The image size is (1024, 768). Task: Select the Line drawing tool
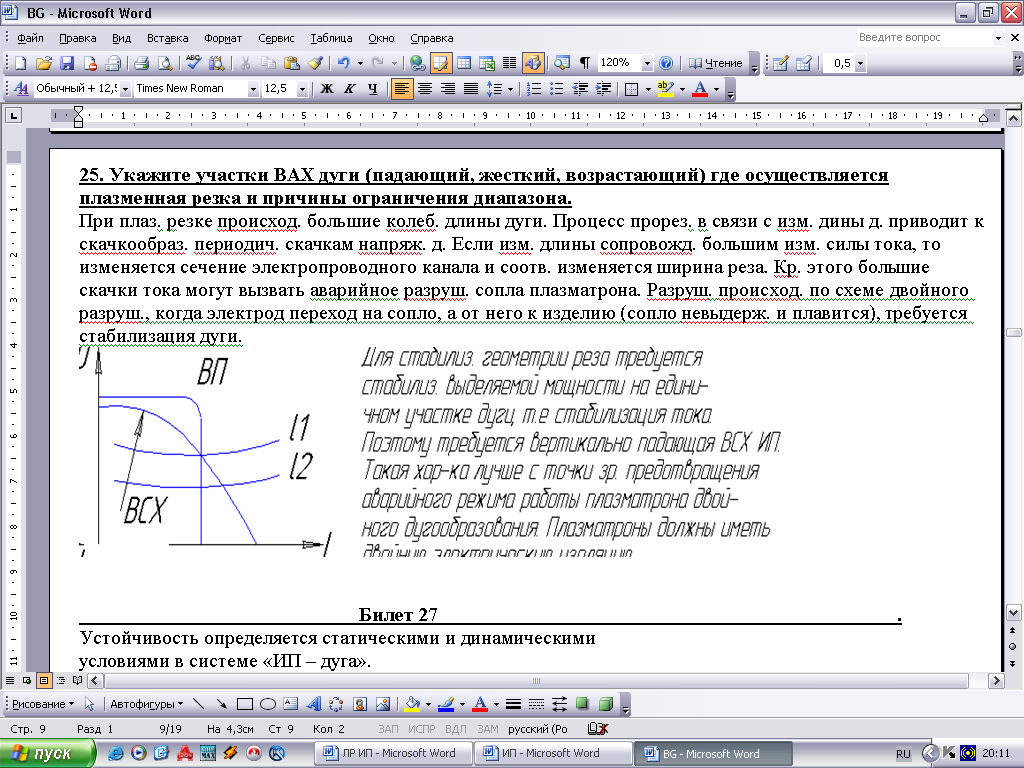point(199,704)
